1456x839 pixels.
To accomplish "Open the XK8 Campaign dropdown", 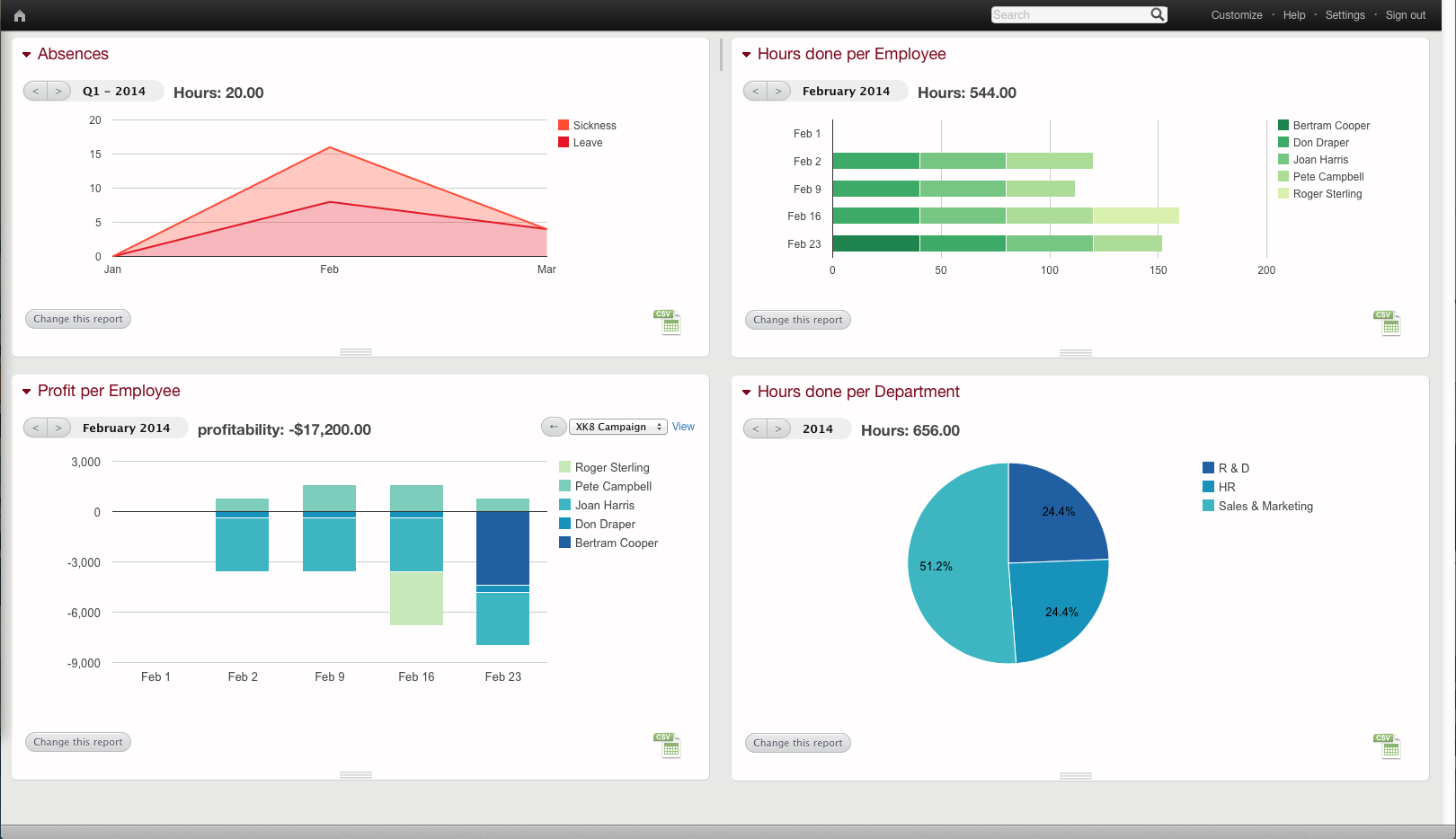I will (617, 427).
